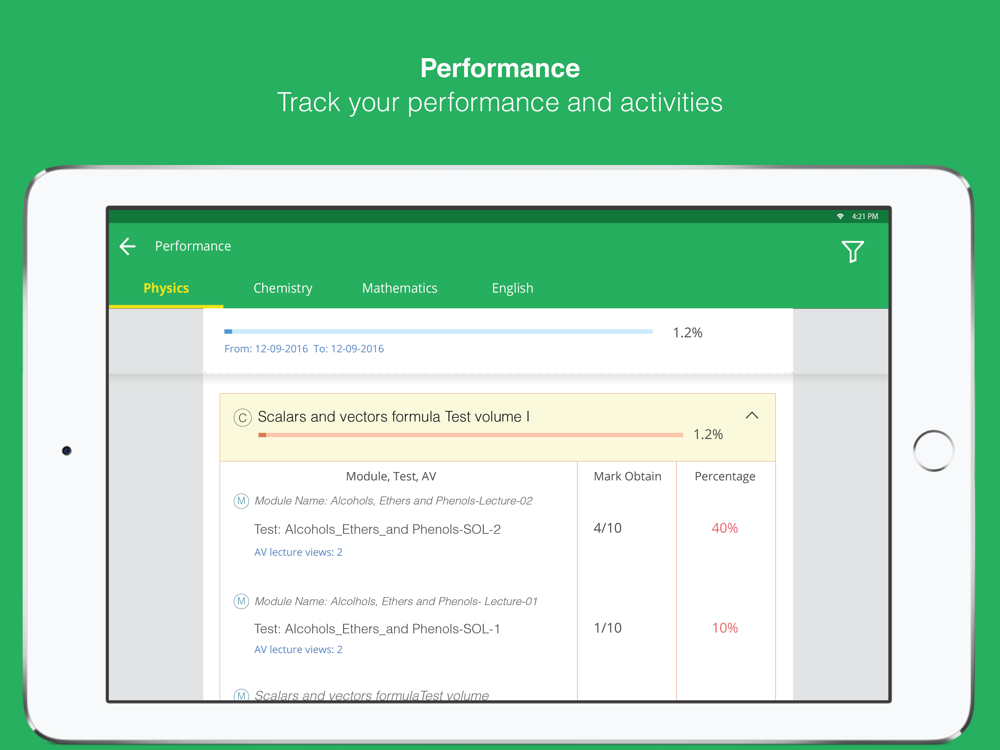Screen dimensions: 1000x750
Task: Select the Physics tab
Action: (x=166, y=288)
